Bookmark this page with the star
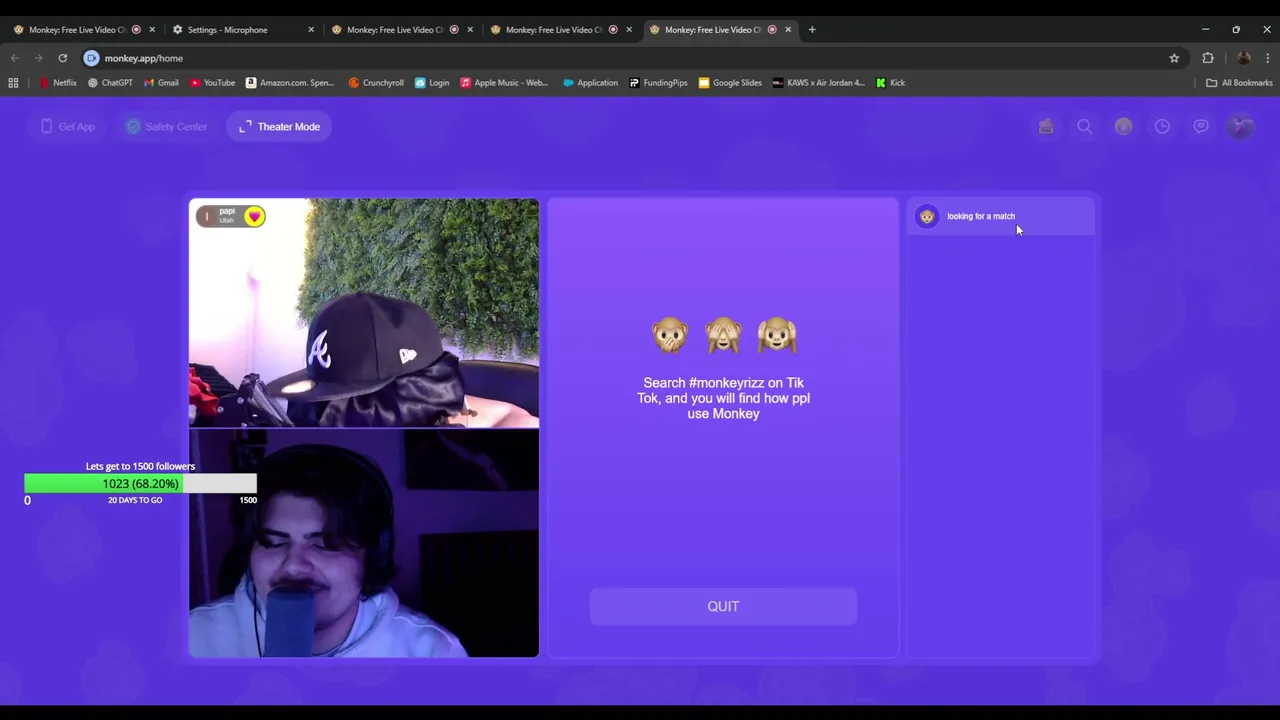The height and width of the screenshot is (720, 1280). coord(1174,58)
